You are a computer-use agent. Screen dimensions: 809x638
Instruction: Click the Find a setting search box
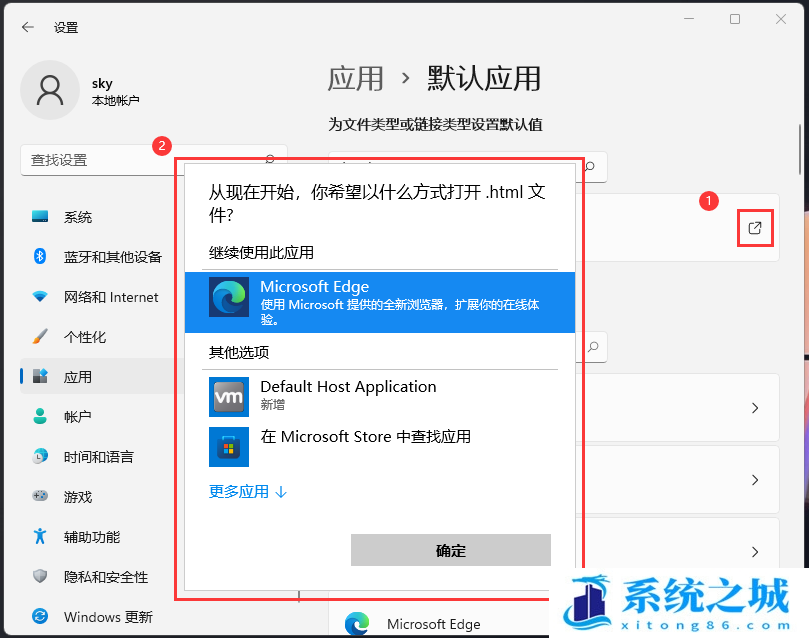(140, 160)
